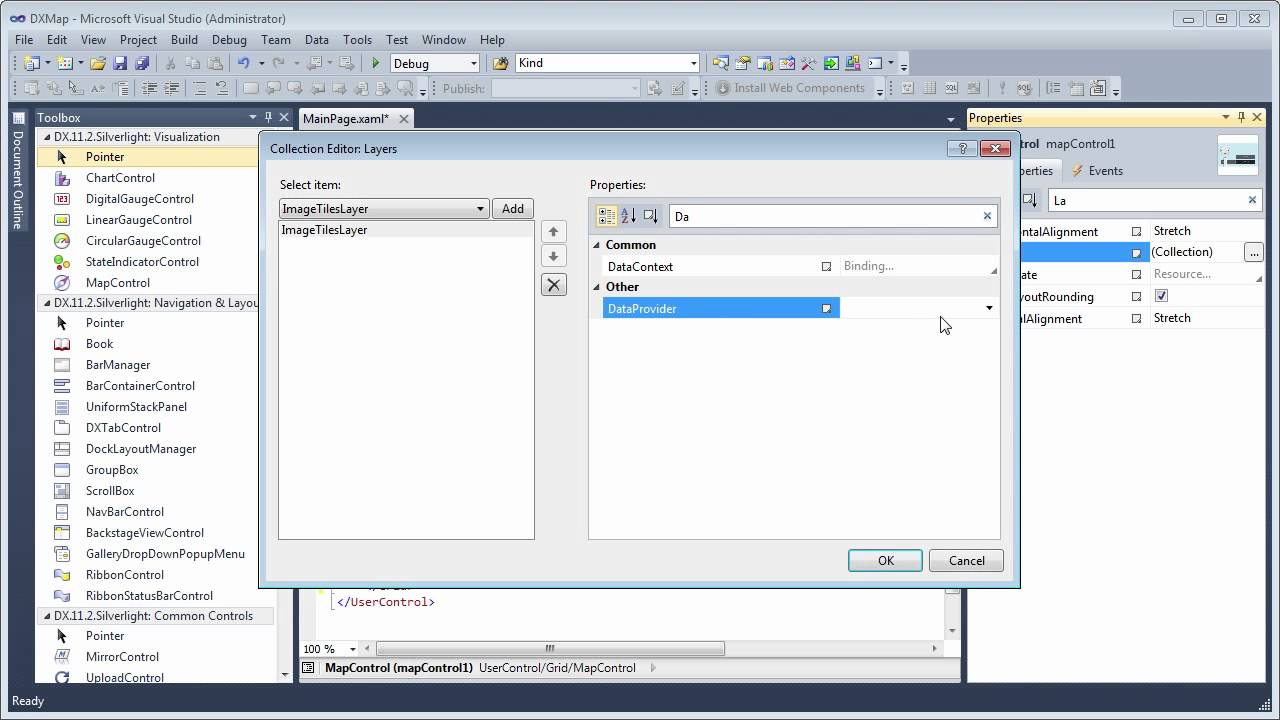Click the Add New Item toolbar icon

tap(65, 63)
